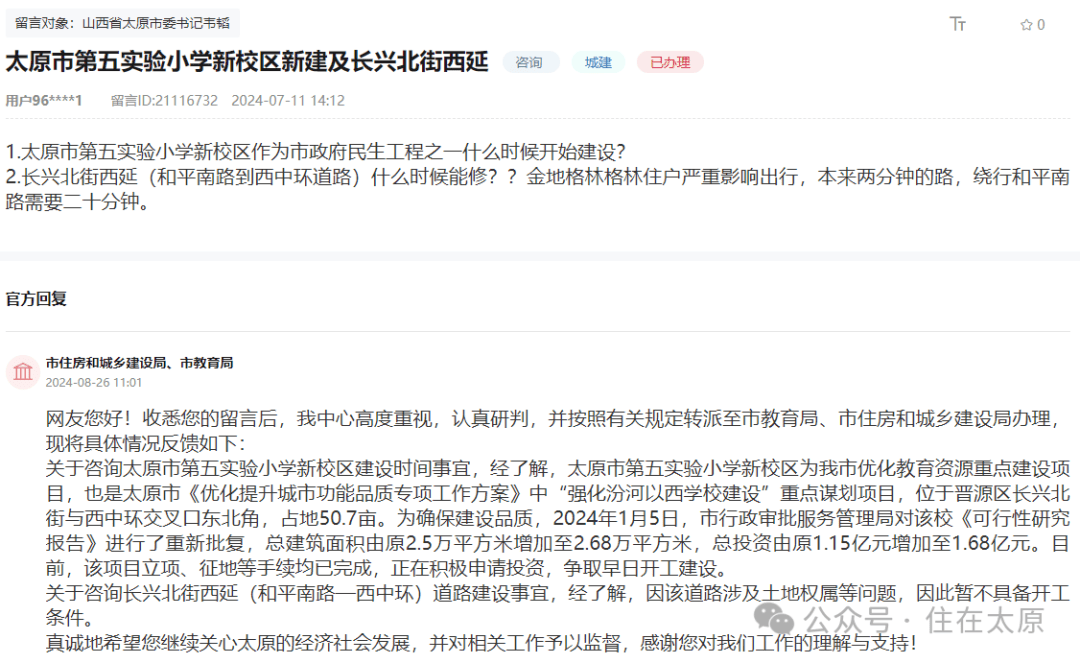The height and width of the screenshot is (663, 1080).
Task: Click the 留言ID:21116732 text
Action: [165, 101]
